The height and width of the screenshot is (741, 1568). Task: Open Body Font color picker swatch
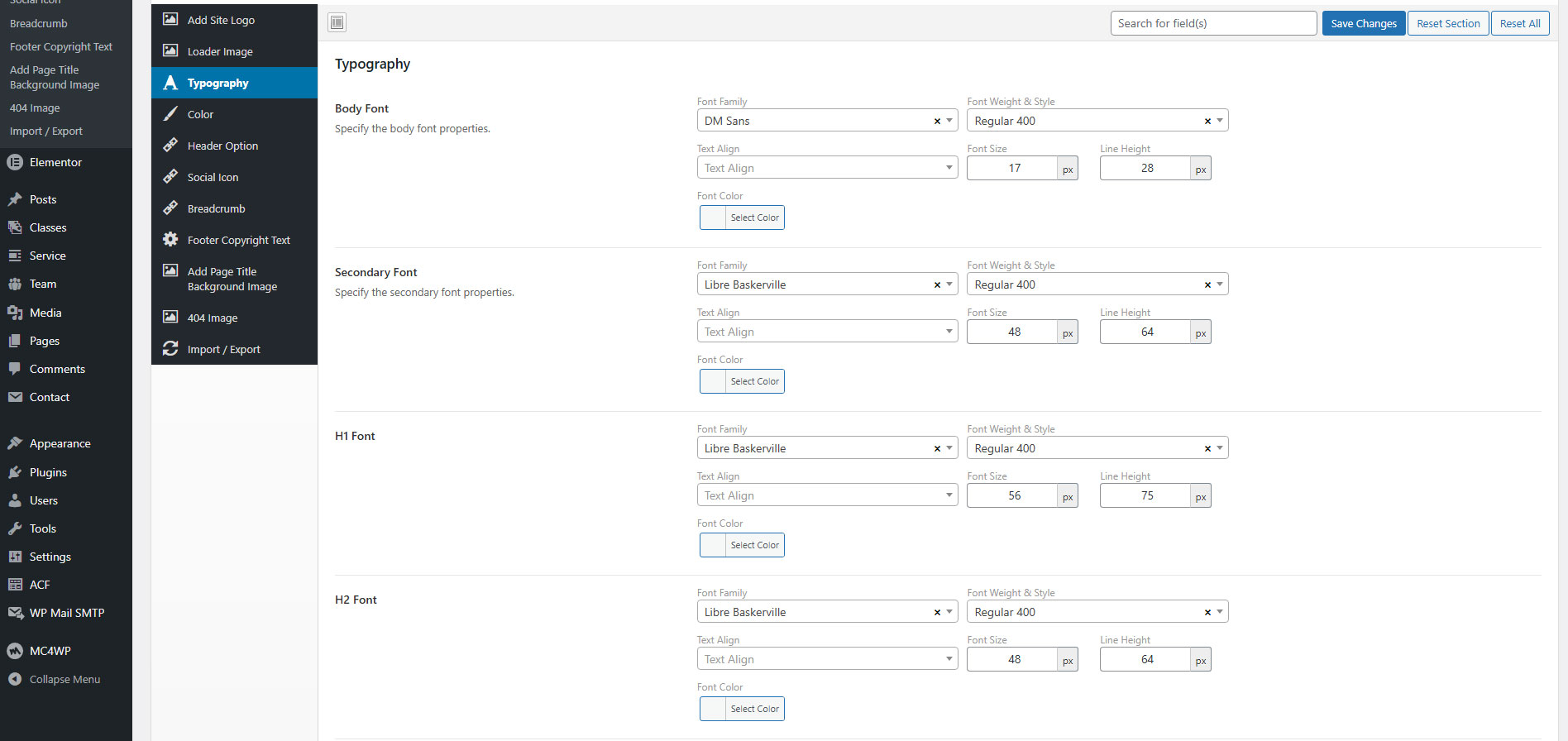tap(714, 218)
